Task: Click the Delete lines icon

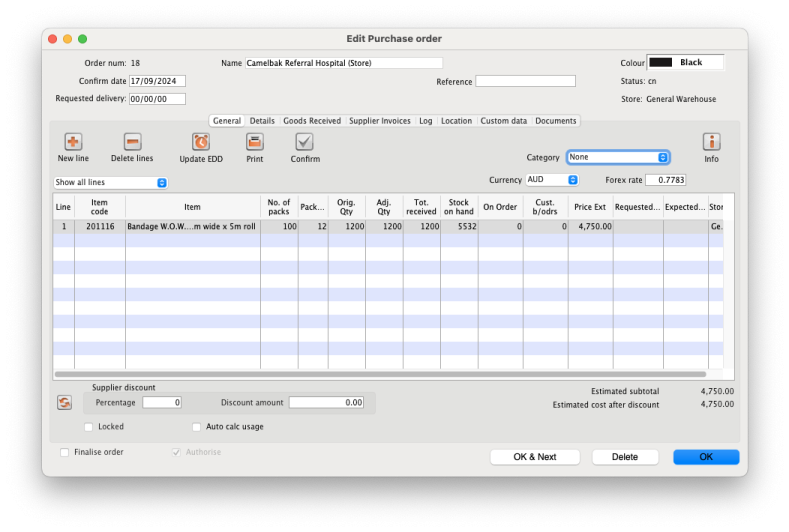Action: (132, 142)
